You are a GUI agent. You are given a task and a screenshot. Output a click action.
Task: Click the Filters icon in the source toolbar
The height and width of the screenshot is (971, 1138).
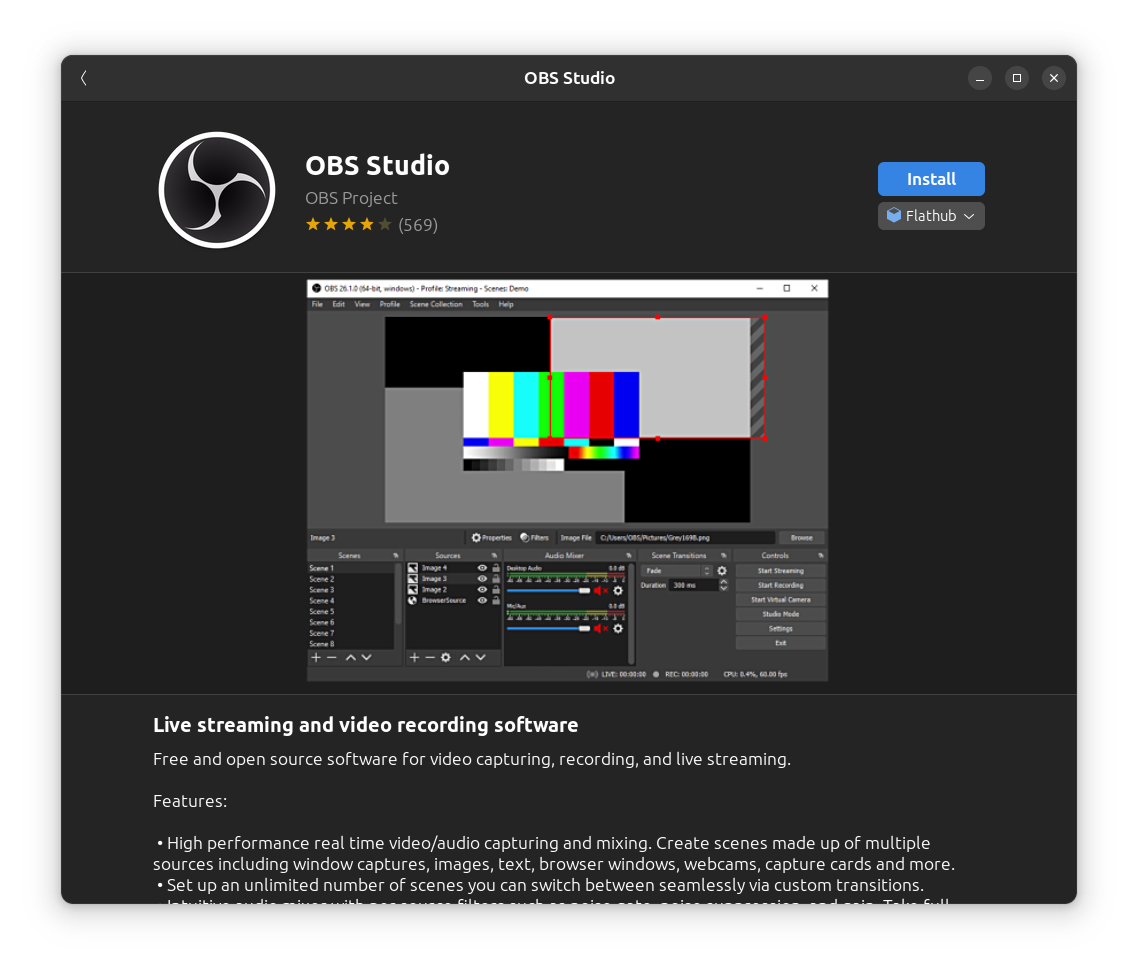point(525,538)
